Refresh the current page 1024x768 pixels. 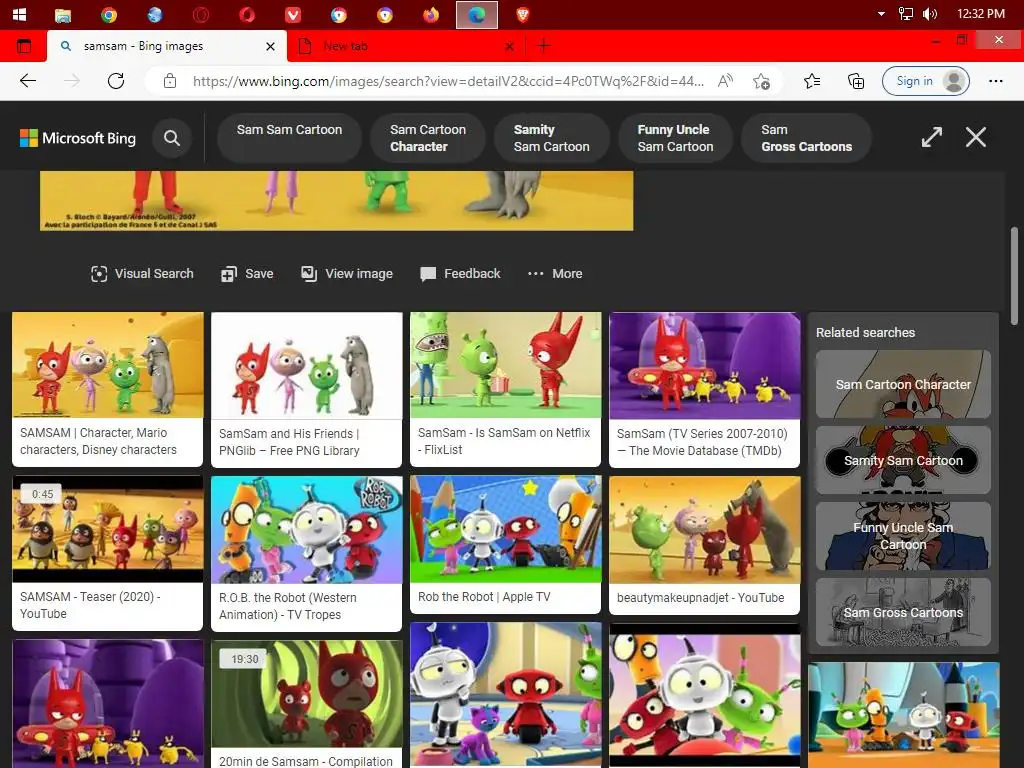click(x=116, y=81)
